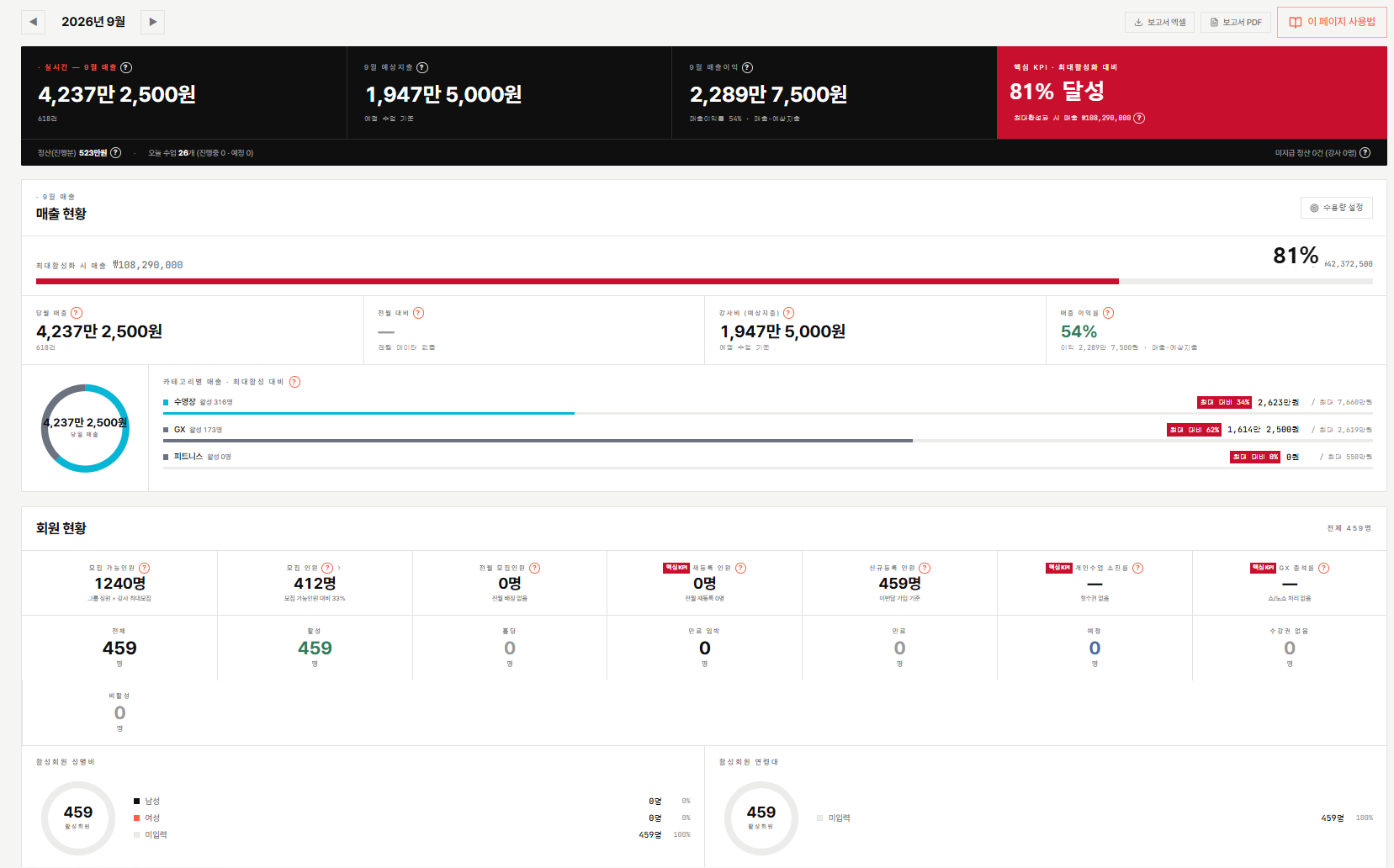This screenshot has width=1394, height=868.
Task: Click the 미입력 row in 활성회원 연령대
Action: 1095,818
